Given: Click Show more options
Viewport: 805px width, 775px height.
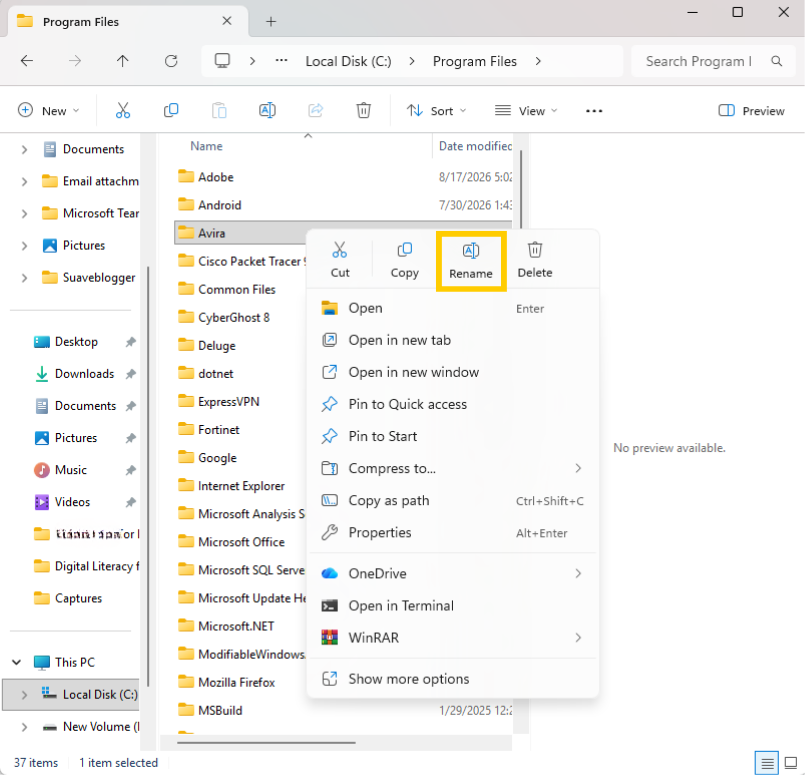Looking at the screenshot, I should tap(453, 680).
